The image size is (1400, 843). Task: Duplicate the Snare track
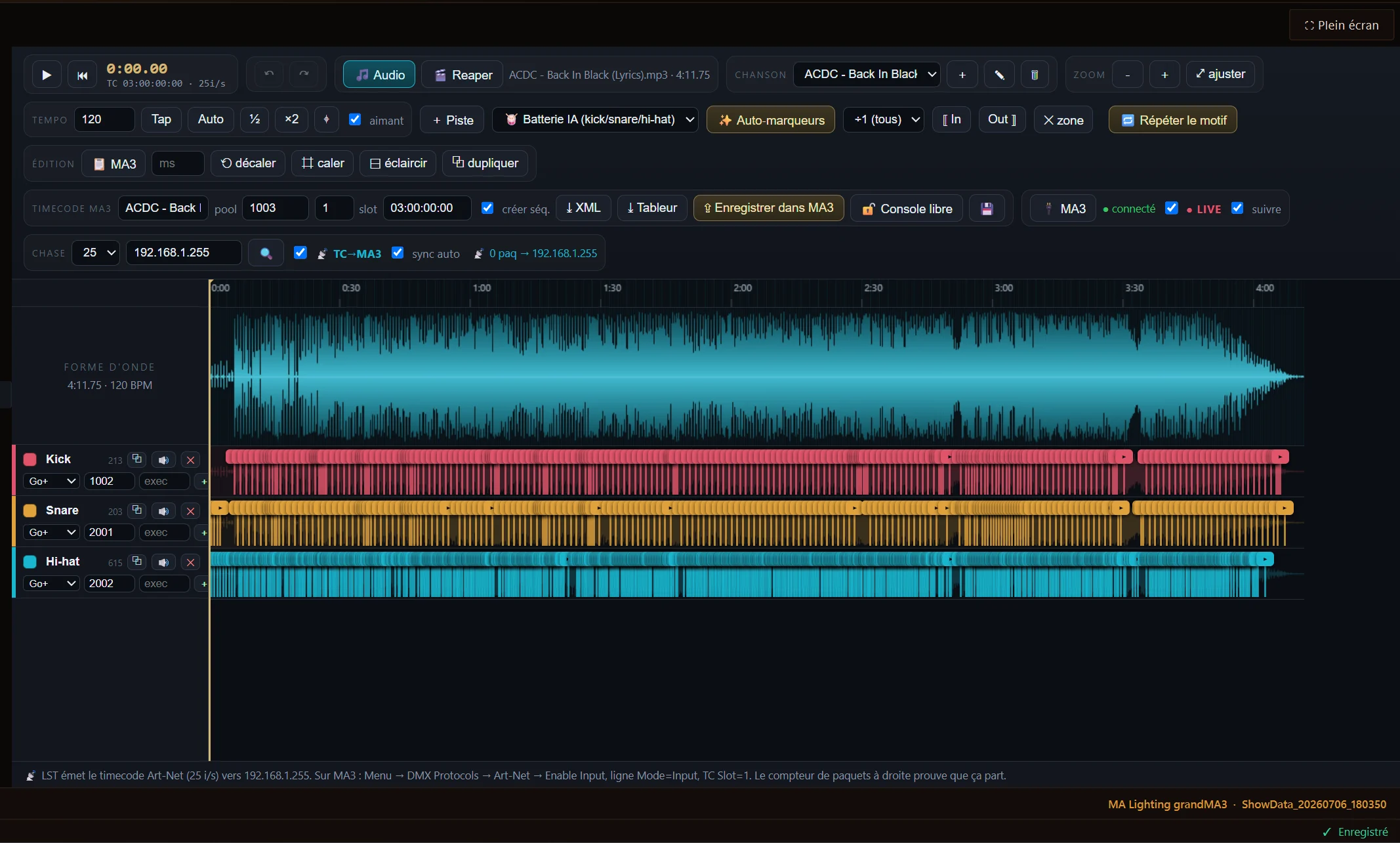(x=136, y=510)
